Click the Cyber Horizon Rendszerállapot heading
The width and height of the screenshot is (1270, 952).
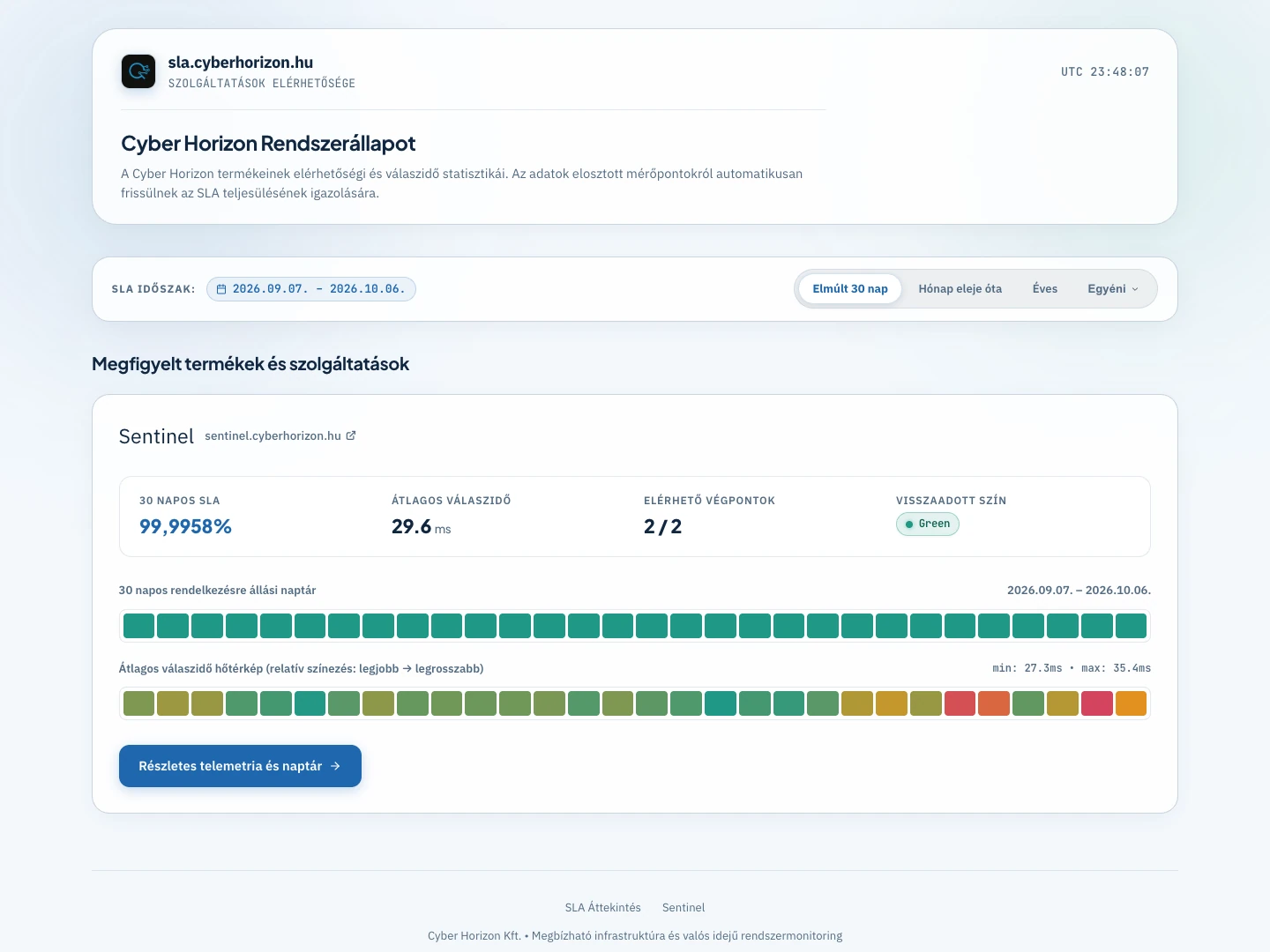pyautogui.click(x=268, y=144)
